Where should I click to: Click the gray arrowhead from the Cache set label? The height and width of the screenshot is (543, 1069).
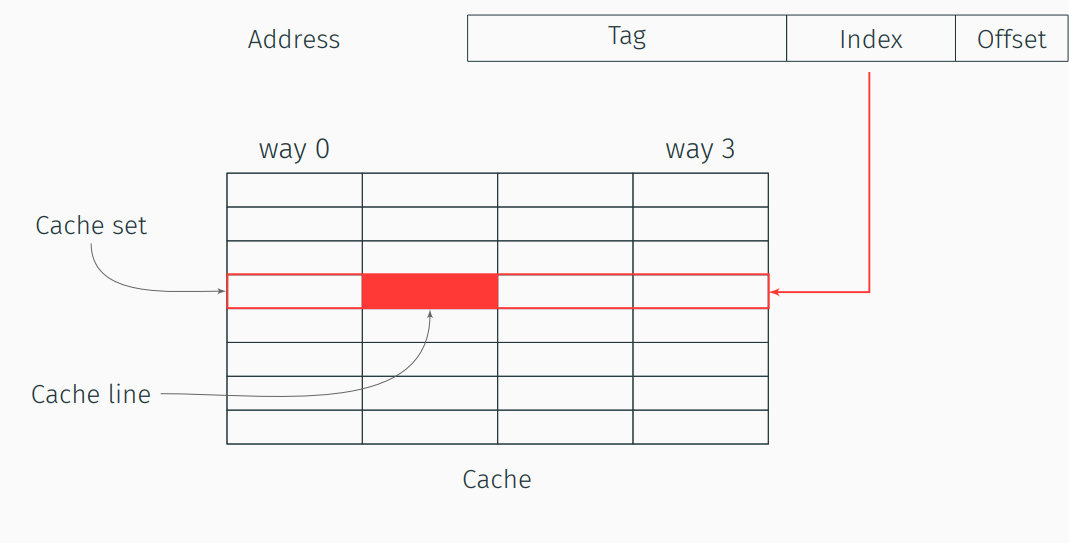[x=223, y=292]
